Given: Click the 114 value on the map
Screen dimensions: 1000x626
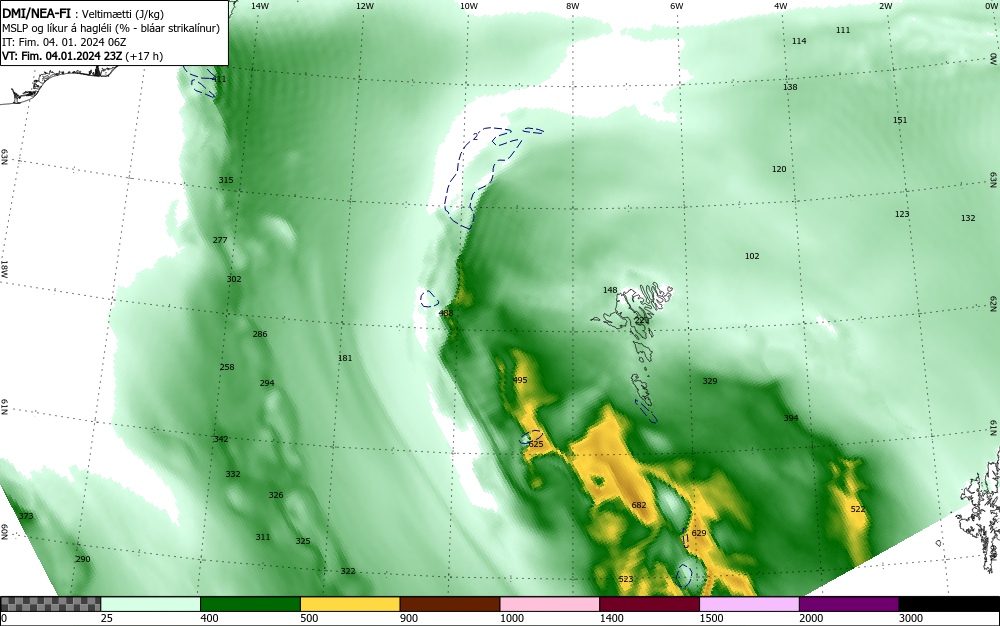Looking at the screenshot, I should pos(799,41).
